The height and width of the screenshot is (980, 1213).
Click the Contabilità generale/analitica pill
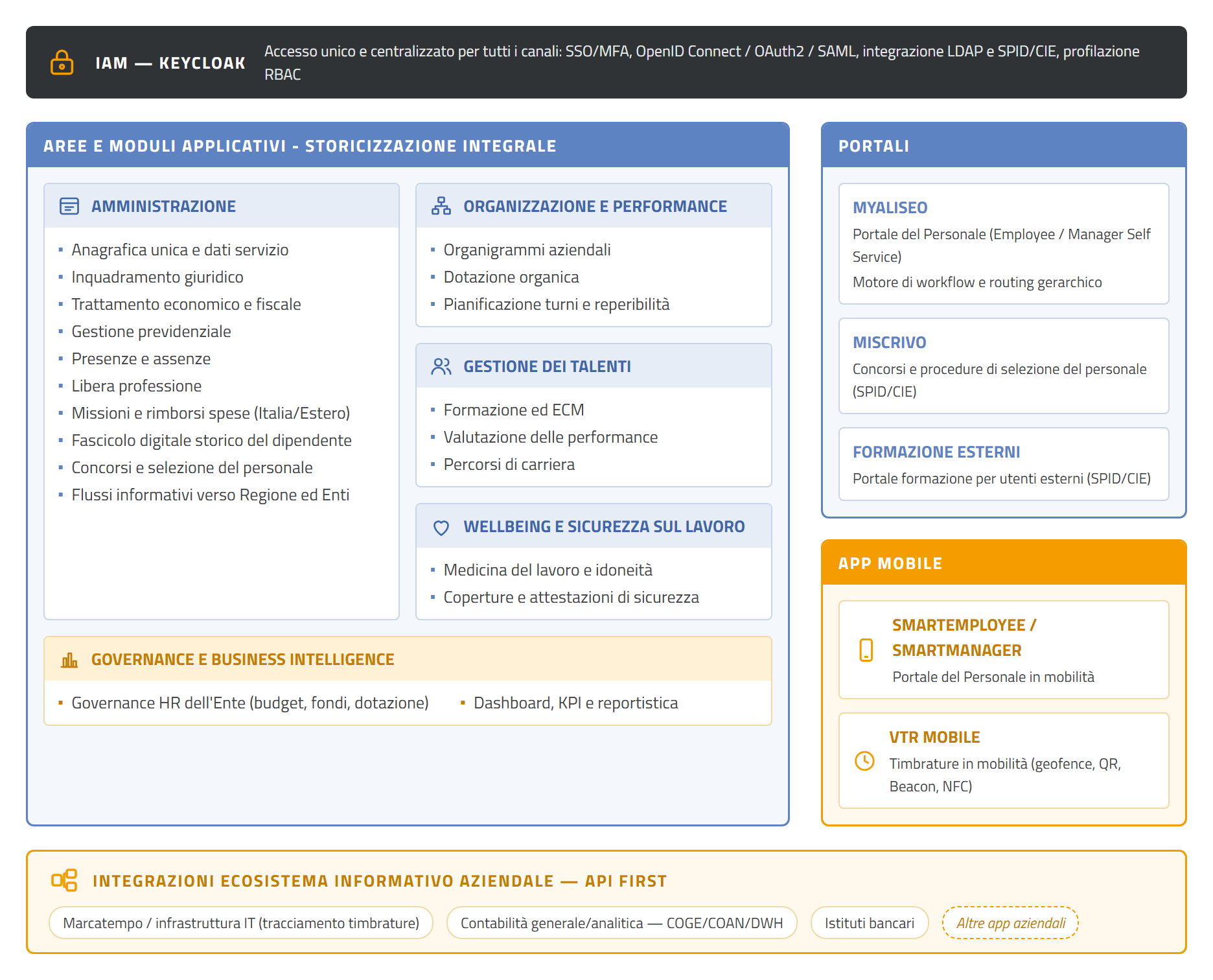point(621,923)
